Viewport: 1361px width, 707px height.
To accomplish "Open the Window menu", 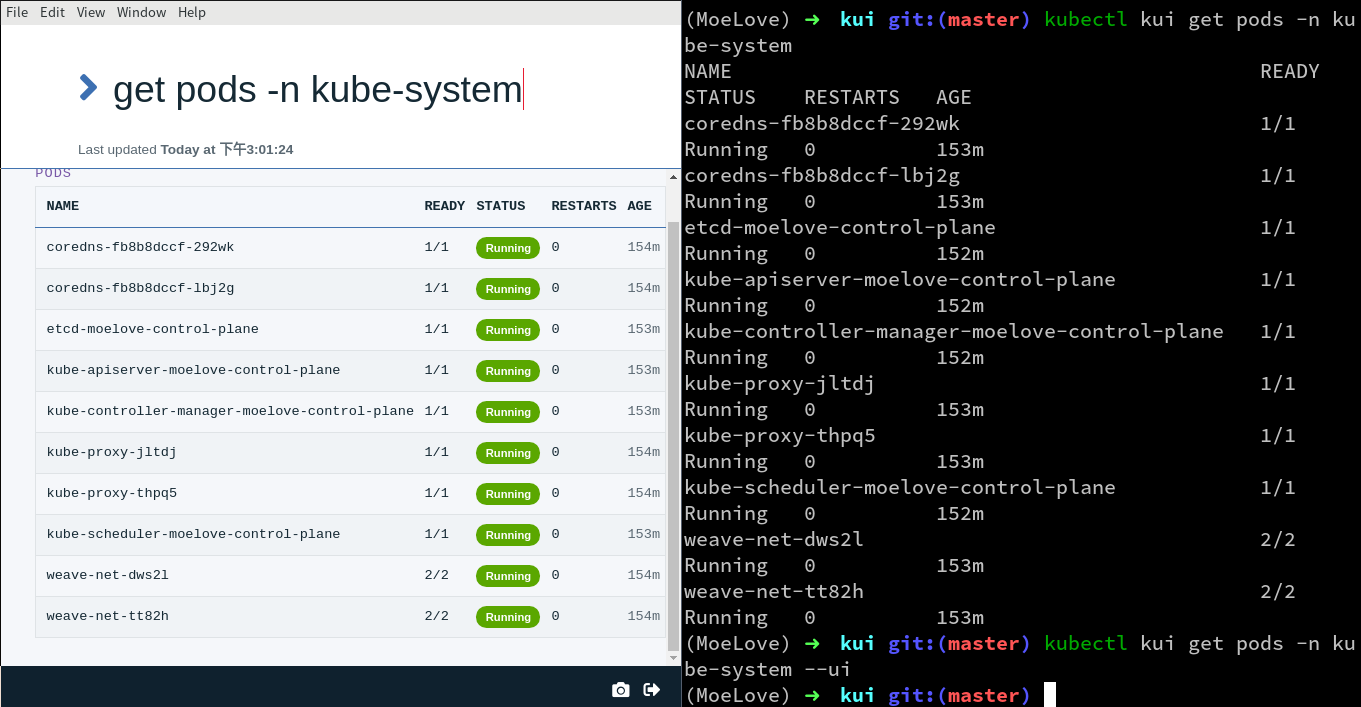I will point(141,12).
